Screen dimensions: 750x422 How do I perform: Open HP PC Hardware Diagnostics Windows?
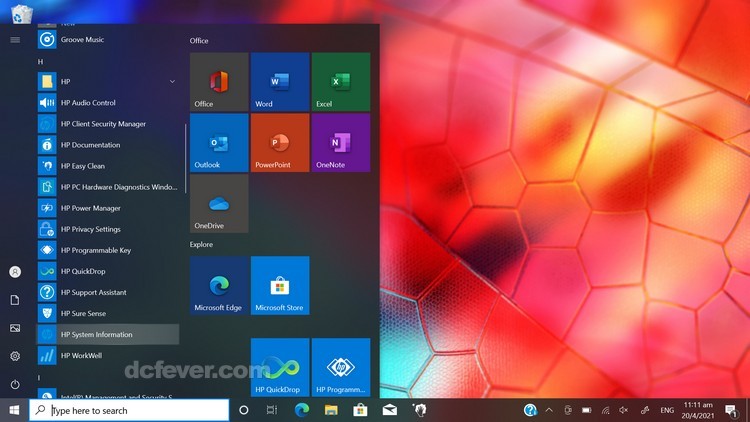tap(108, 187)
